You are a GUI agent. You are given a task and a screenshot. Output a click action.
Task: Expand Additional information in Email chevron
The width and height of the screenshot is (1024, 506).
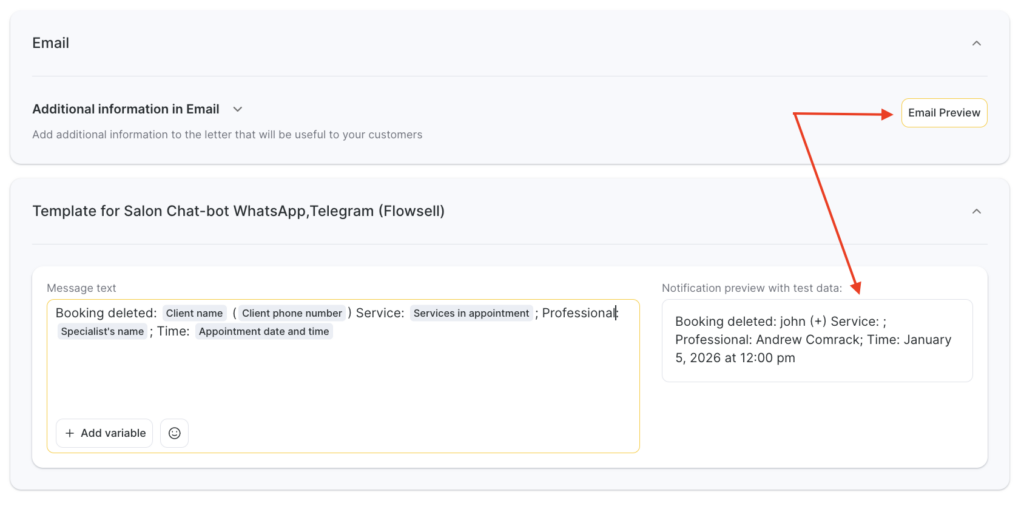tap(237, 109)
